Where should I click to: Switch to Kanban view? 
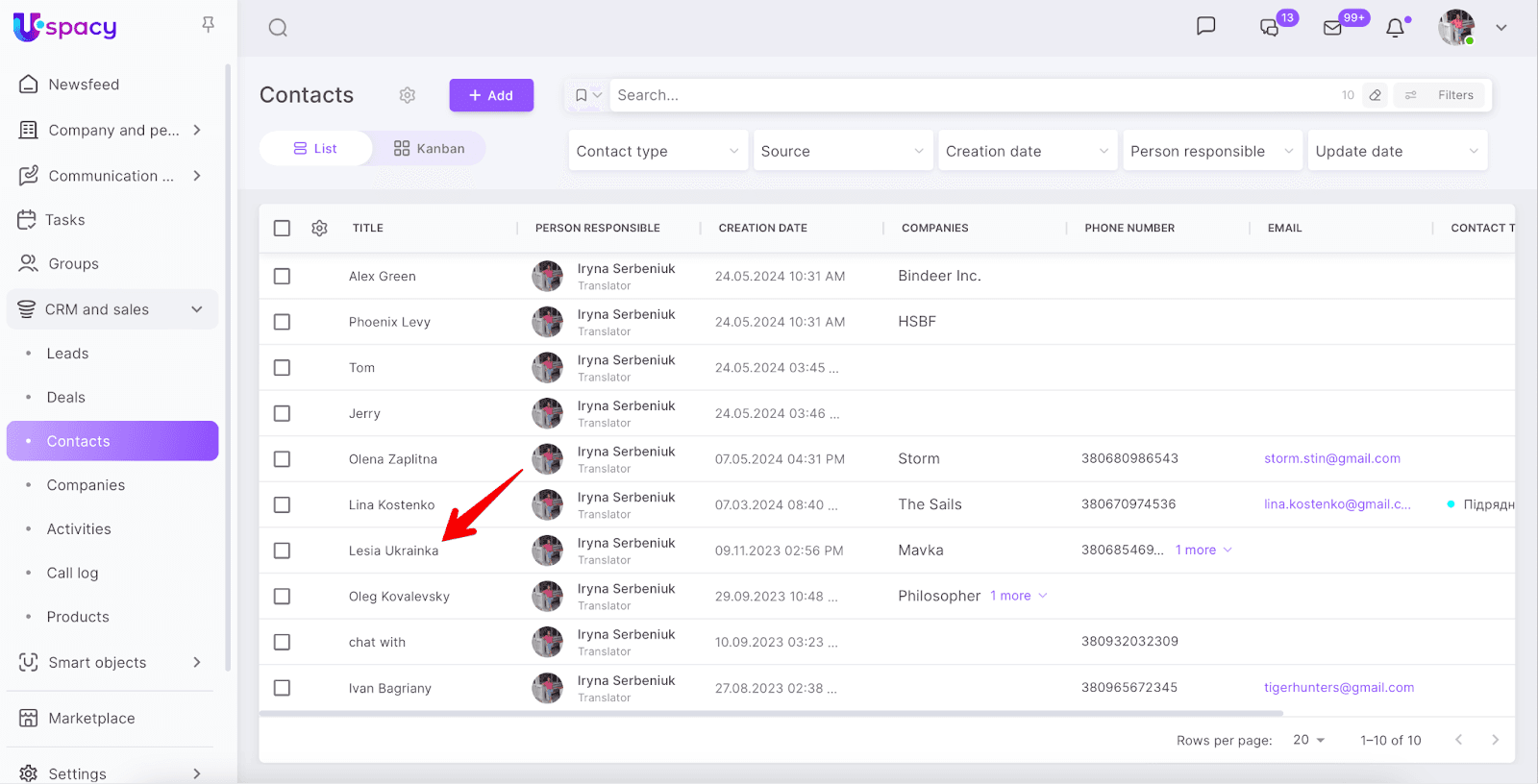click(429, 149)
